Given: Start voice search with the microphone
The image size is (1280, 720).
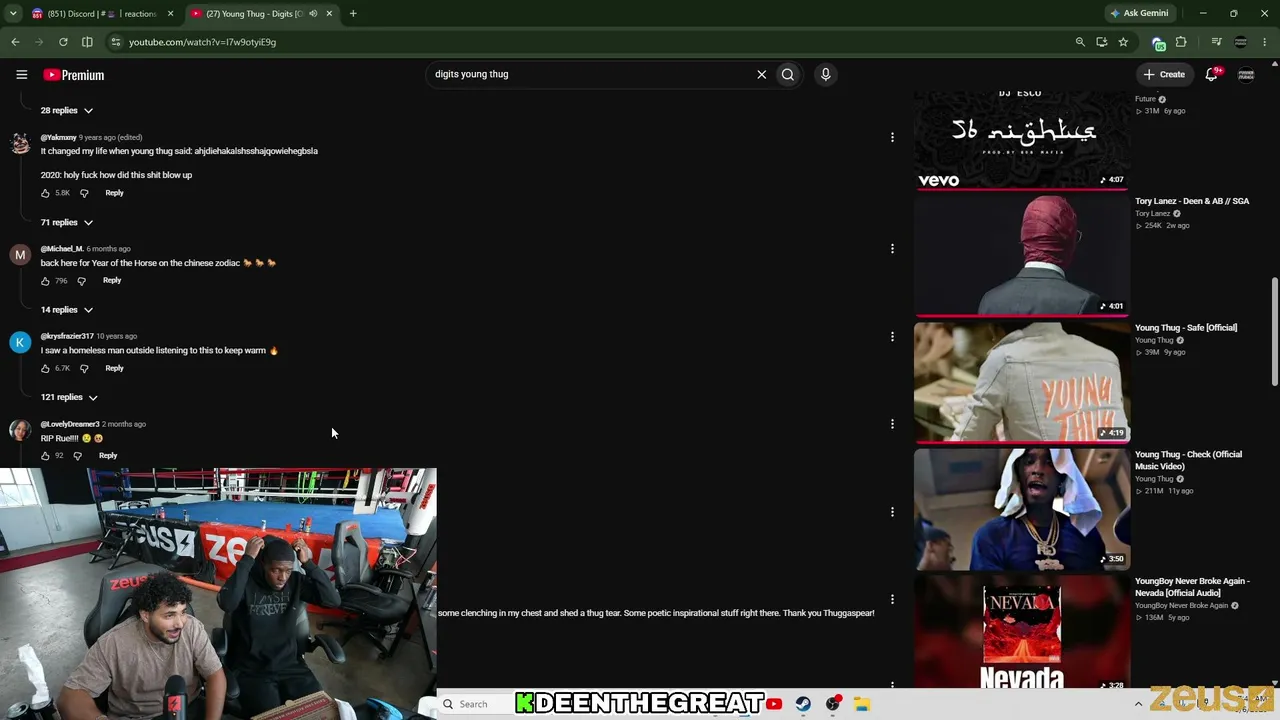Looking at the screenshot, I should (825, 74).
